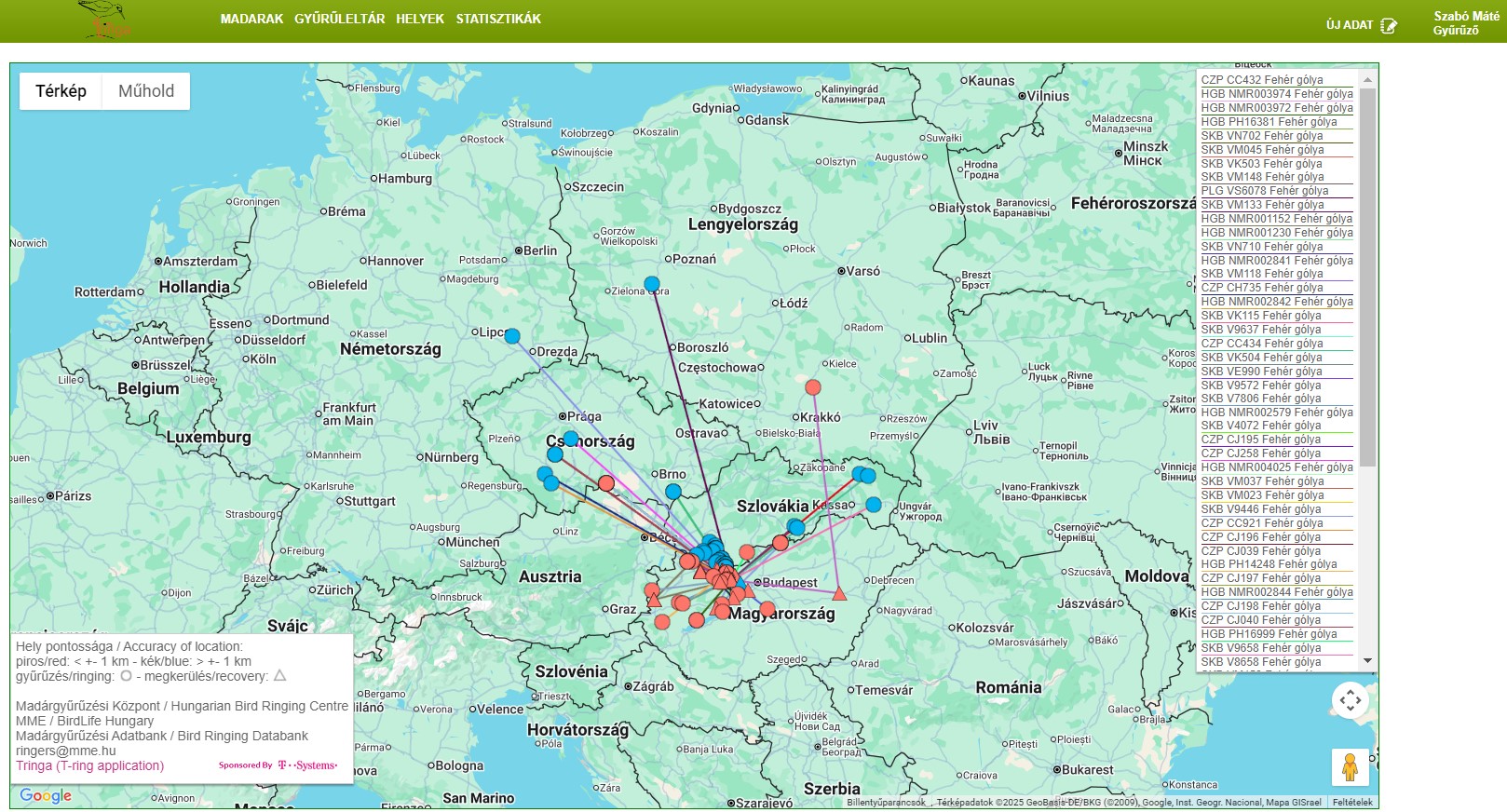1507x812 pixels.
Task: Click the red circle marker near Kielce
Action: pos(813,387)
